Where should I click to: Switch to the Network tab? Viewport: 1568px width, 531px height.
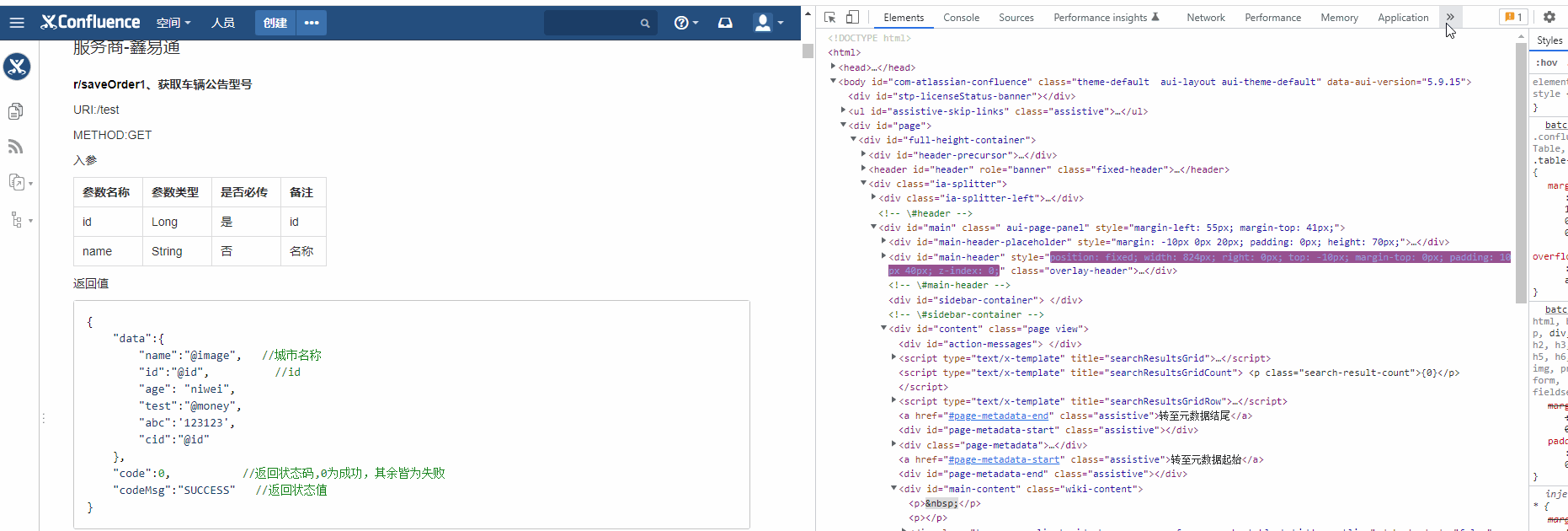click(1206, 18)
